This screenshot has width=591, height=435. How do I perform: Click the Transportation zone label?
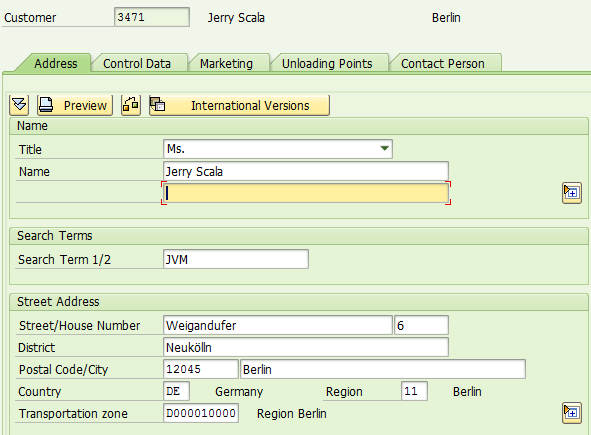pos(73,414)
